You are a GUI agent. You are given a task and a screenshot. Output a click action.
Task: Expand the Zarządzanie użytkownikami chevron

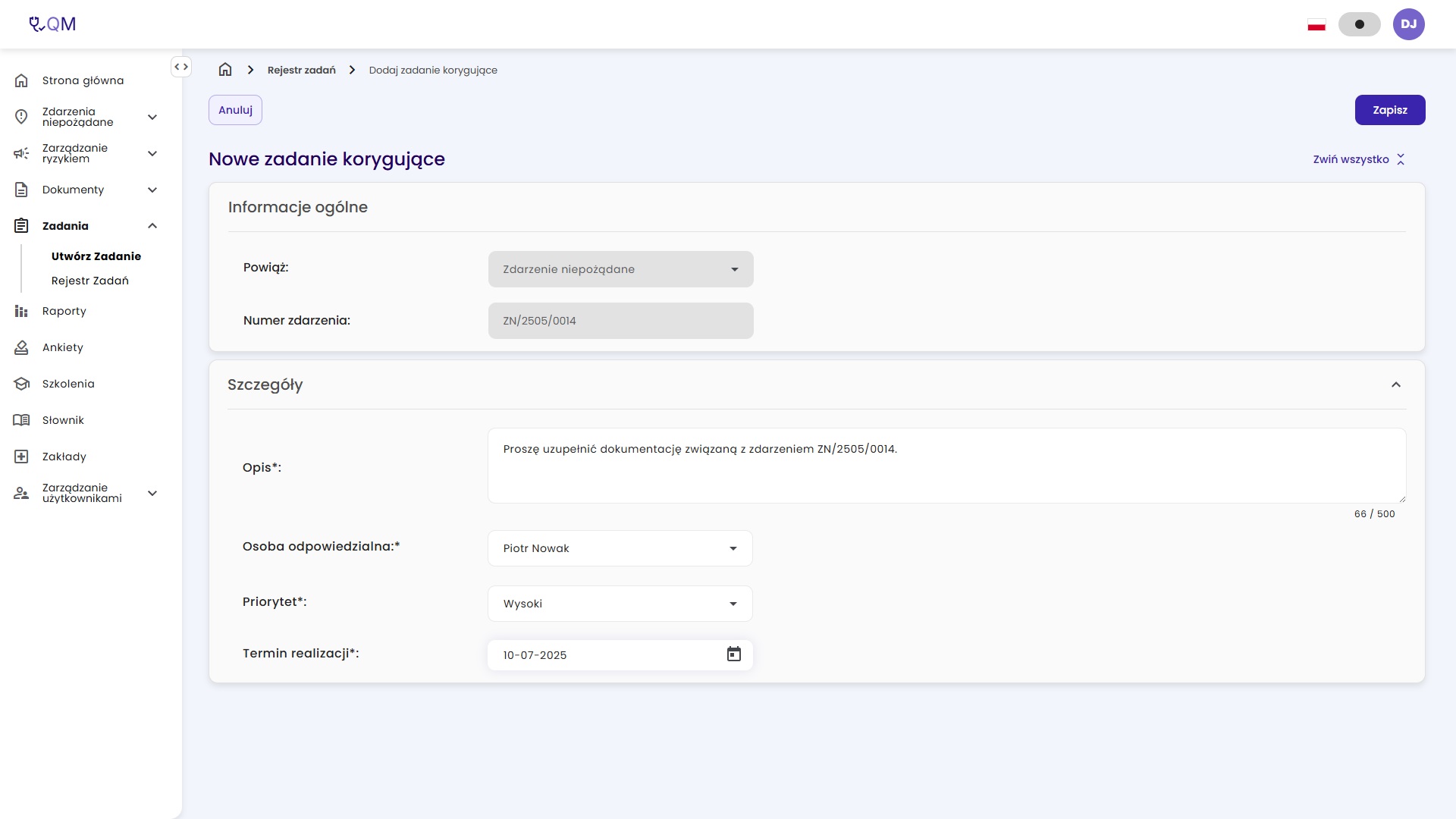pos(152,493)
